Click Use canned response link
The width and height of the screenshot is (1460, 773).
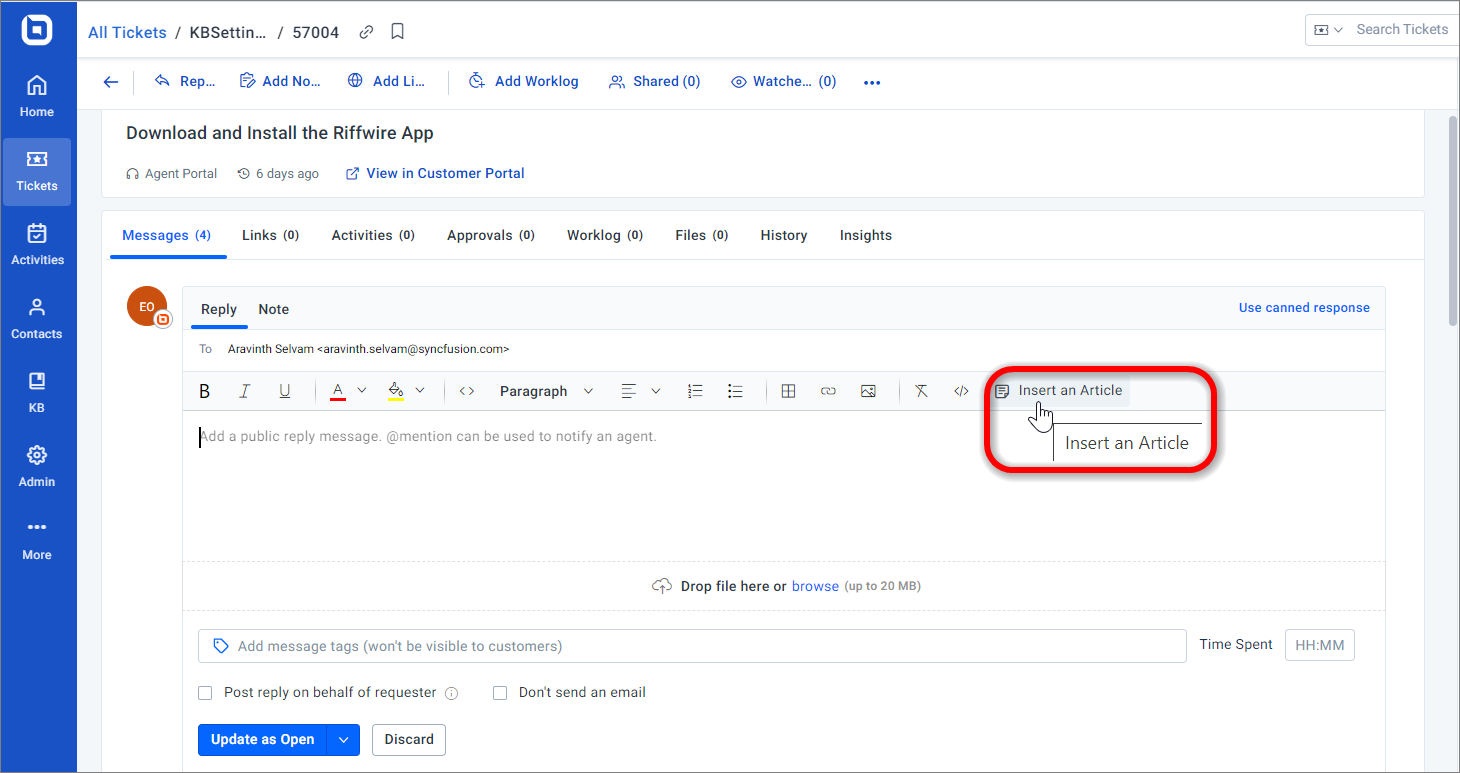click(1304, 308)
